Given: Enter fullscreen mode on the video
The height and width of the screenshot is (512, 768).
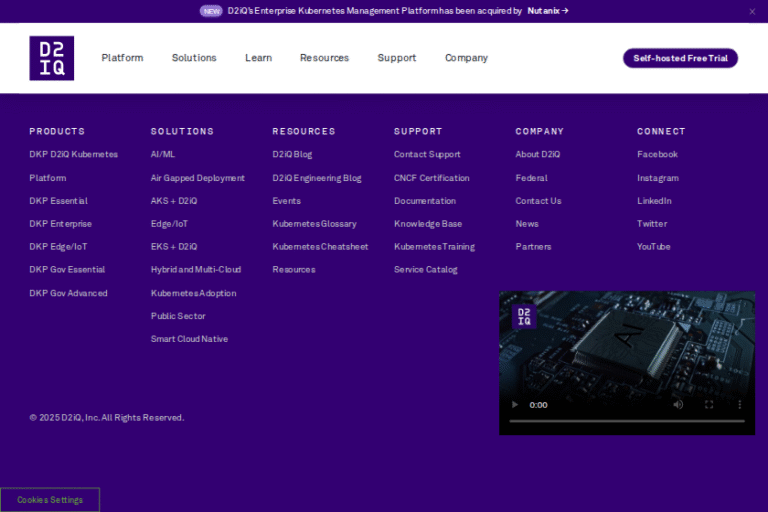Looking at the screenshot, I should point(709,405).
